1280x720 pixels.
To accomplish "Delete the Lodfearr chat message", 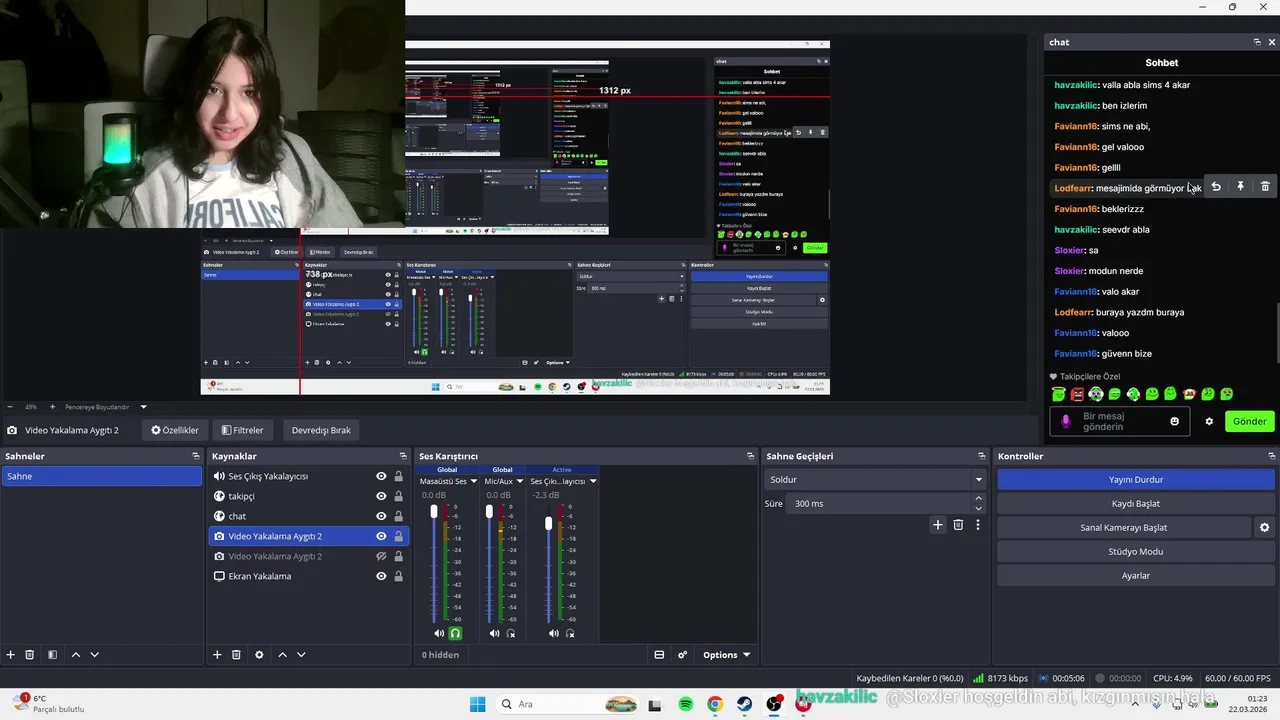I will [1265, 187].
